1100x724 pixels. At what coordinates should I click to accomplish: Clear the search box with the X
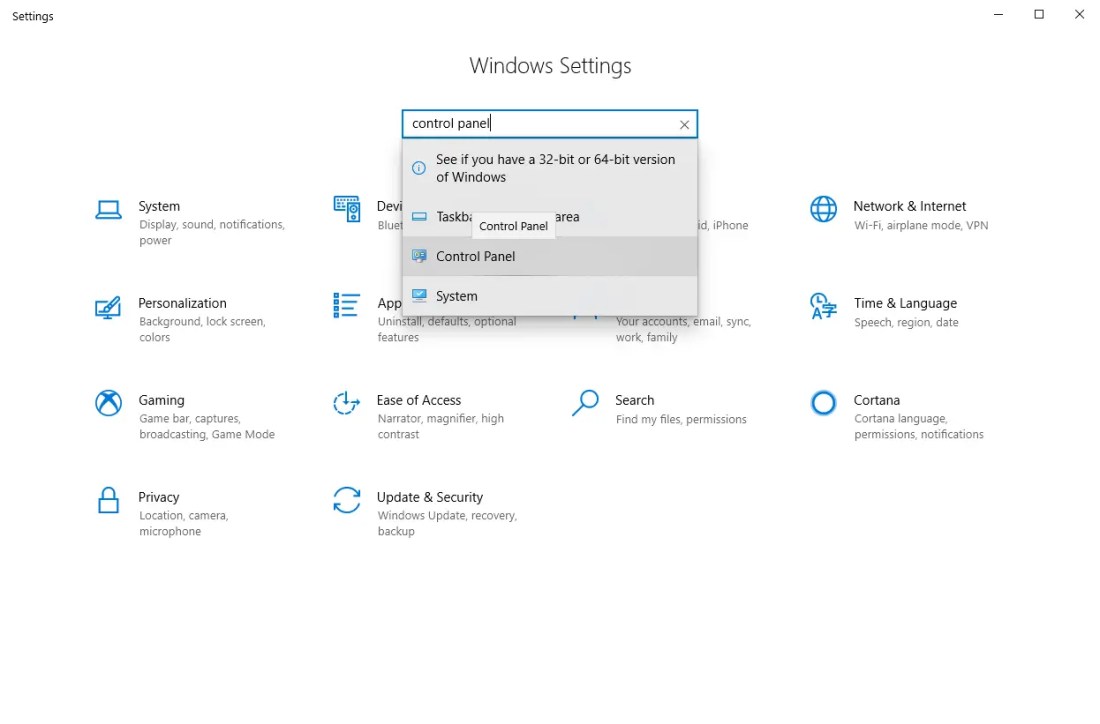[x=684, y=125]
